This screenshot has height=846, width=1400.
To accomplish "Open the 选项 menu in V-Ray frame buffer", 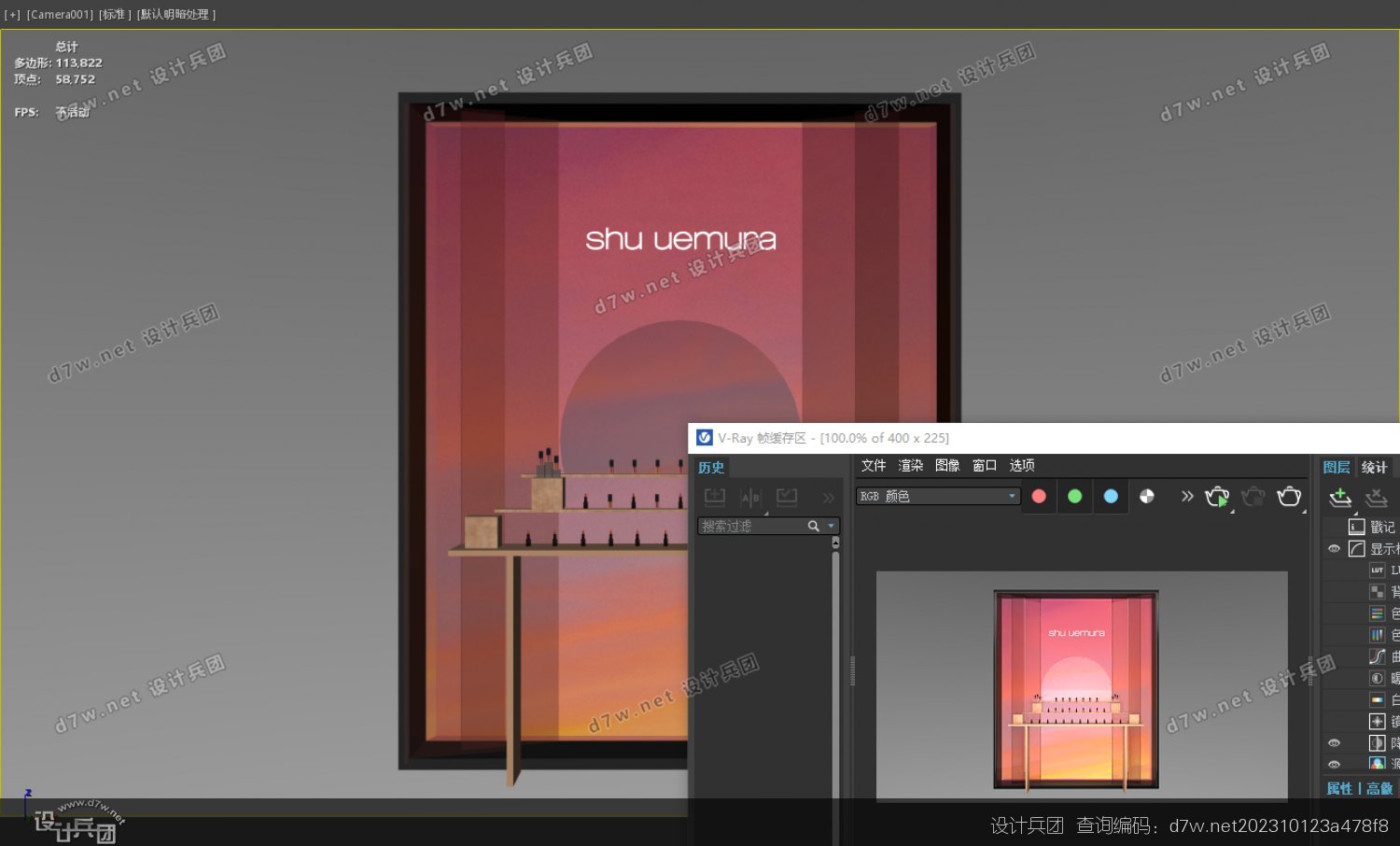I will (1022, 465).
